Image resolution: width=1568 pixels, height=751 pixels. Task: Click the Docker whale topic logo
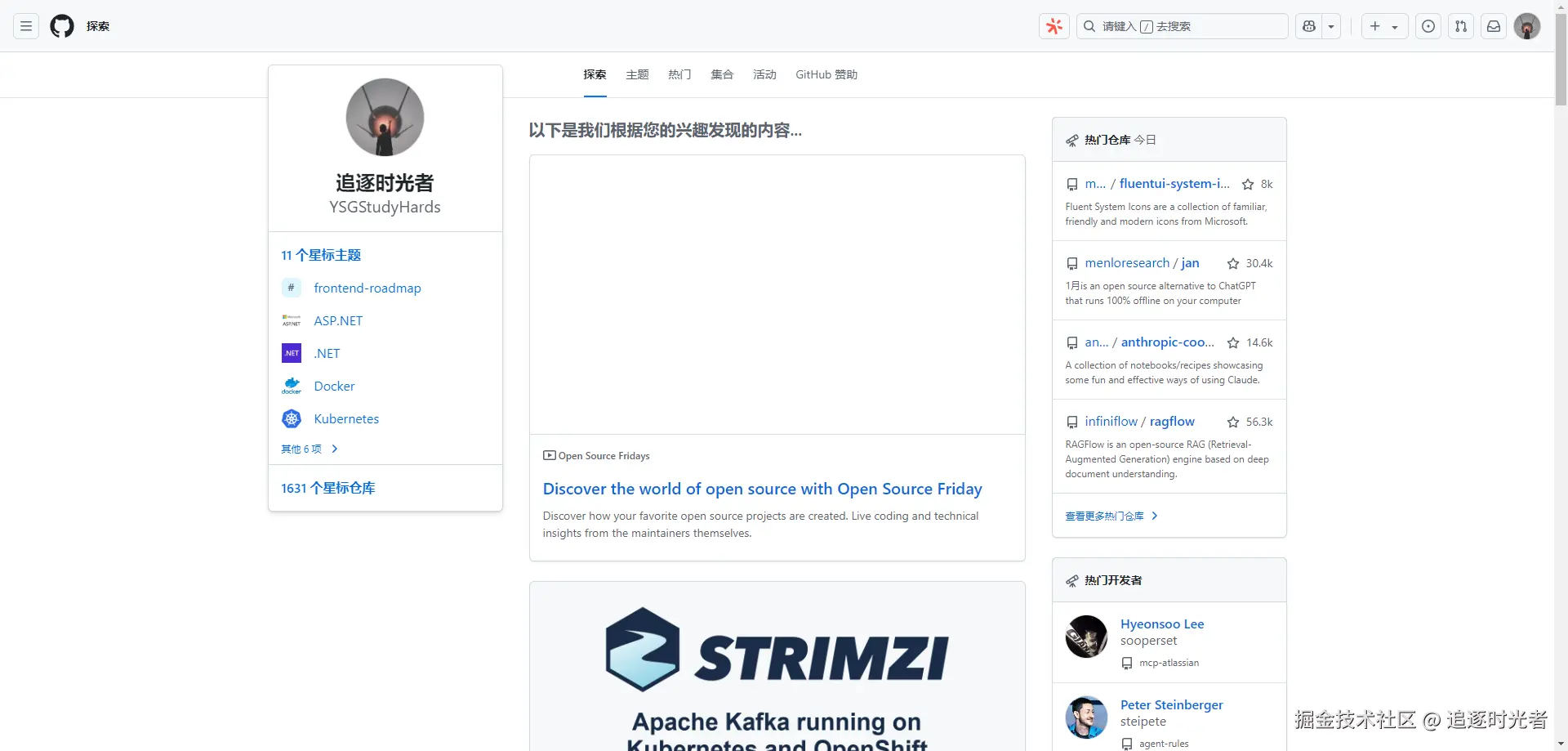292,386
